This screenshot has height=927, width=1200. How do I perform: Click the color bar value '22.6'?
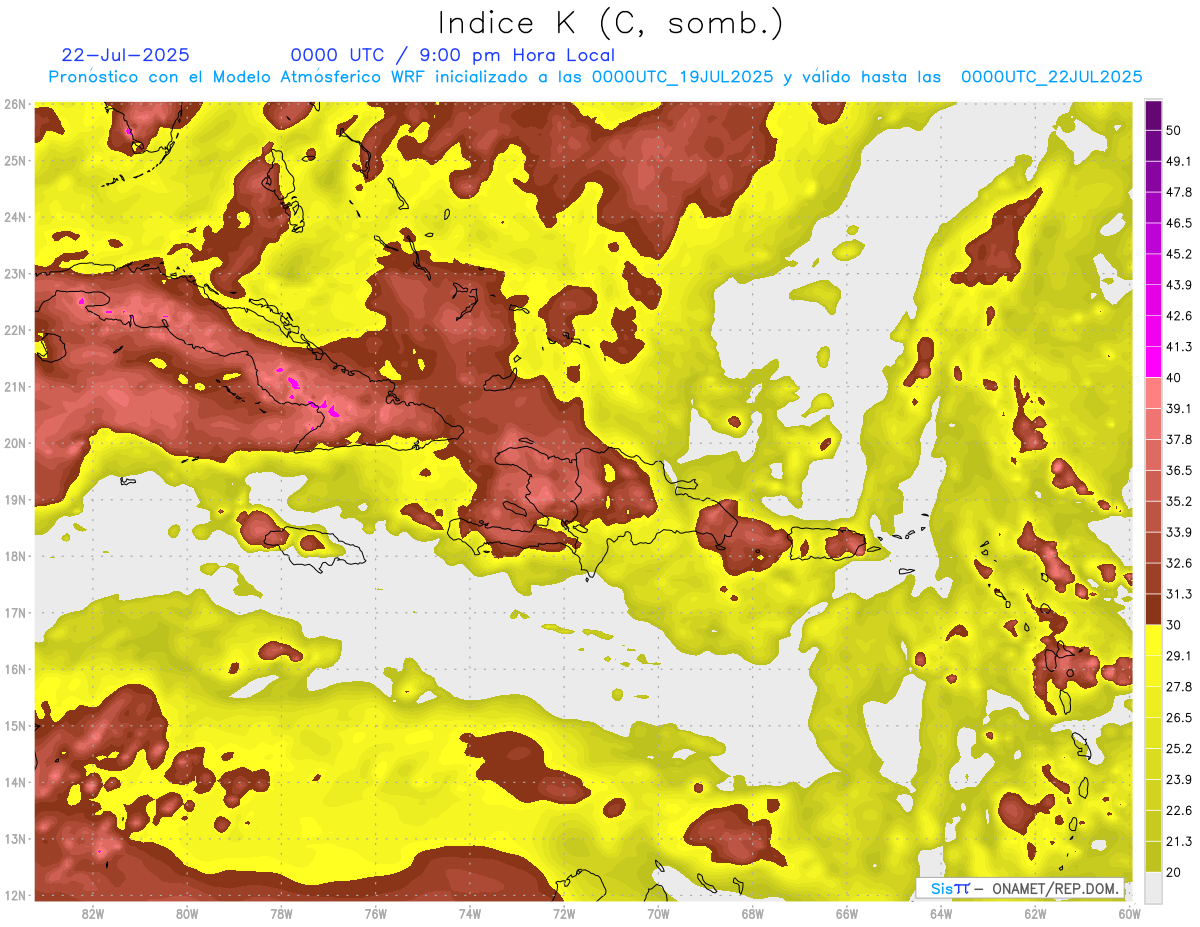[x=1179, y=811]
